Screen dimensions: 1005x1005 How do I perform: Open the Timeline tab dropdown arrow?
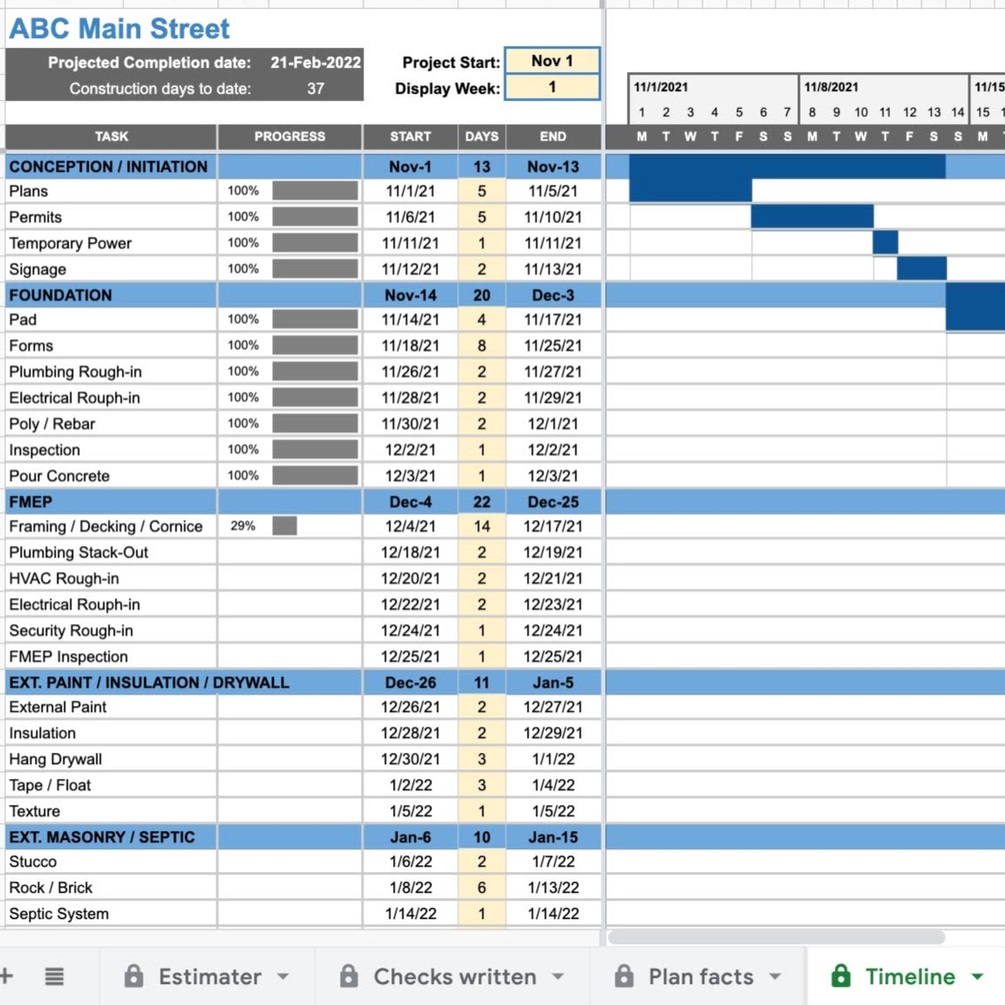click(x=977, y=977)
